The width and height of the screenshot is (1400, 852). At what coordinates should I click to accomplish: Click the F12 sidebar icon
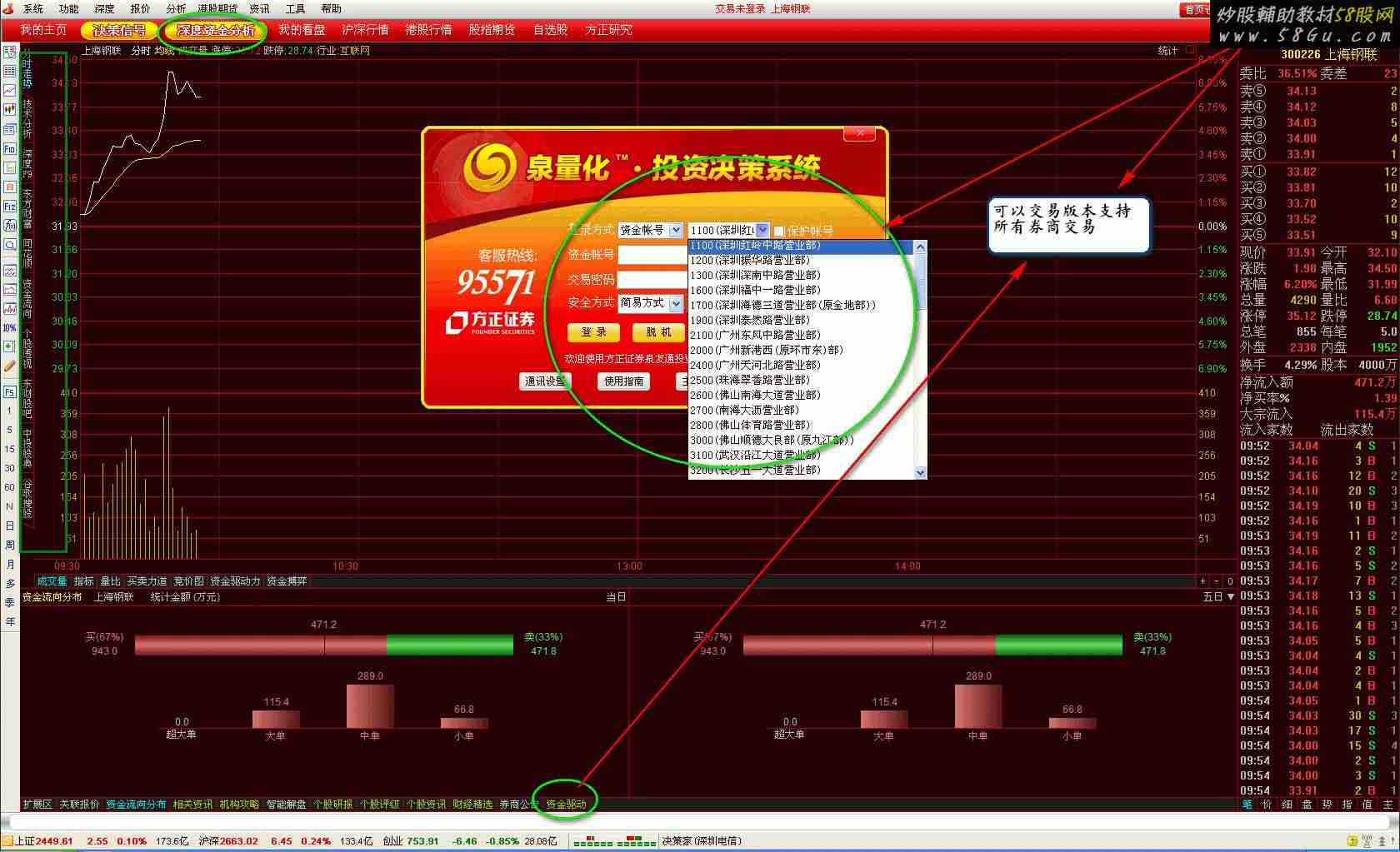point(9,207)
